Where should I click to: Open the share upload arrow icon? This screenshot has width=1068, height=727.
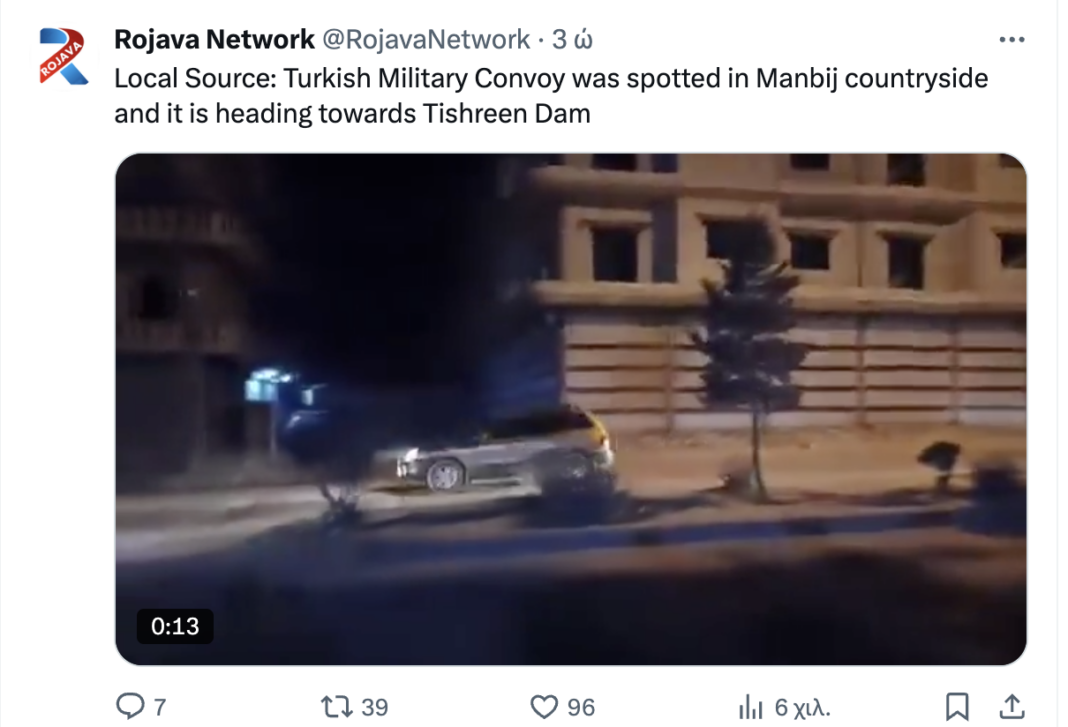[1012, 707]
